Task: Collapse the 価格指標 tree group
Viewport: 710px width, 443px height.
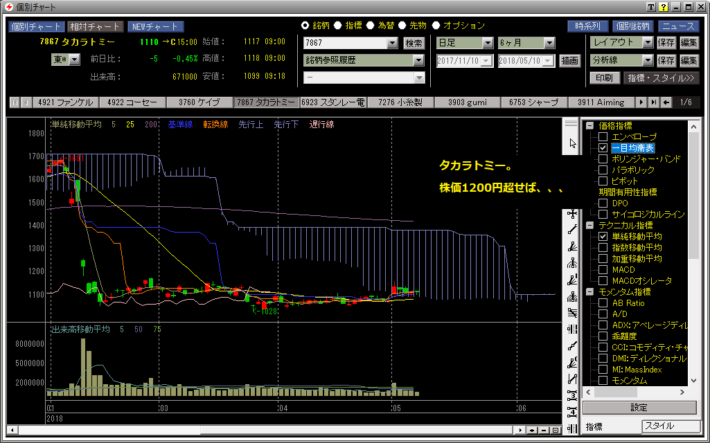Action: pos(590,125)
